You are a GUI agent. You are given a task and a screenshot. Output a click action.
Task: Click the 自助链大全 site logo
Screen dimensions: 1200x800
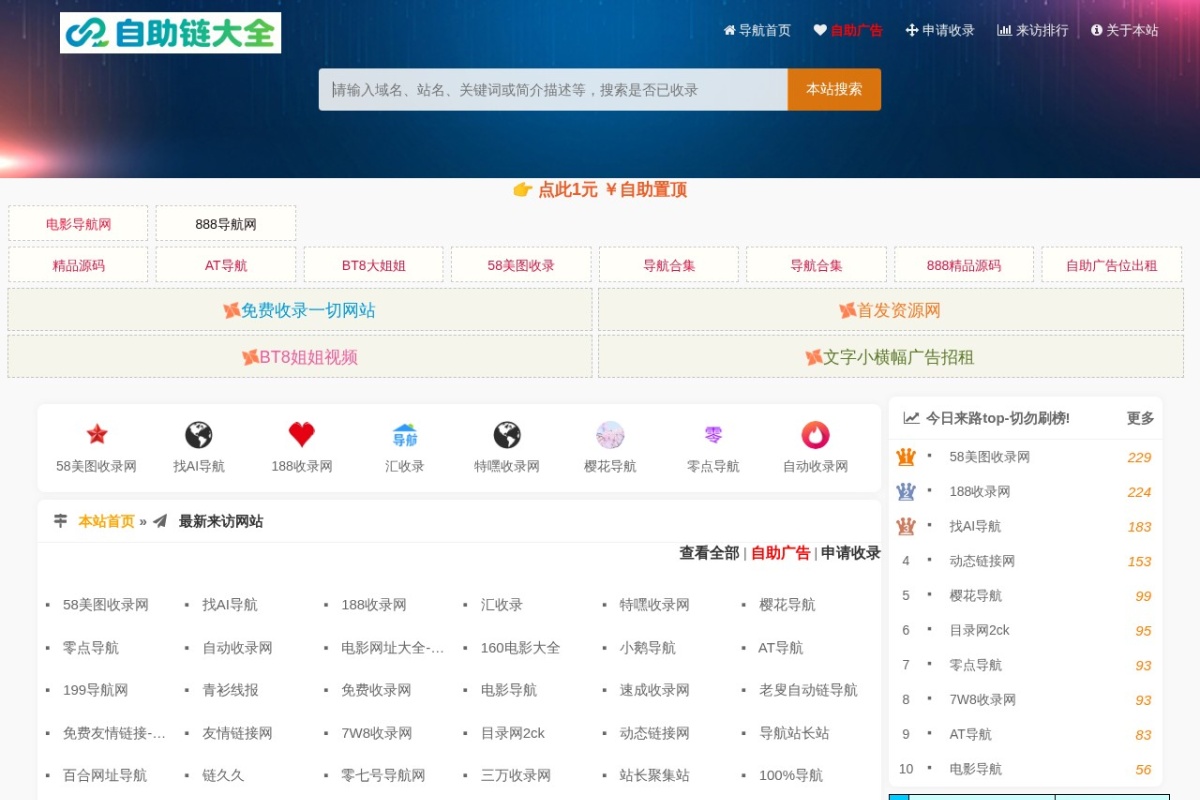(170, 33)
